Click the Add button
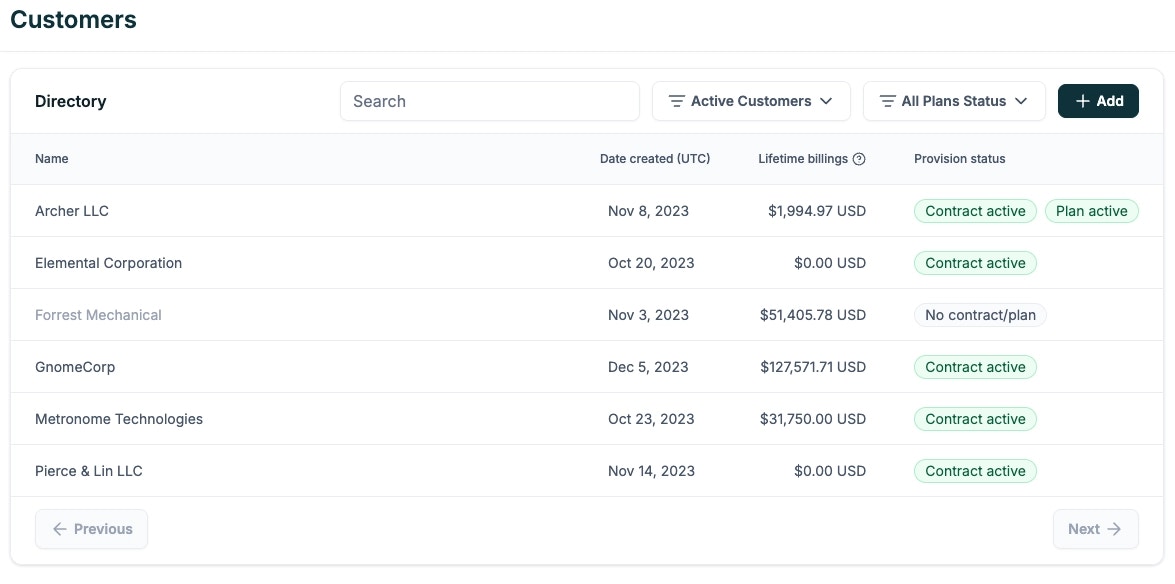This screenshot has width=1175, height=584. tap(1098, 101)
